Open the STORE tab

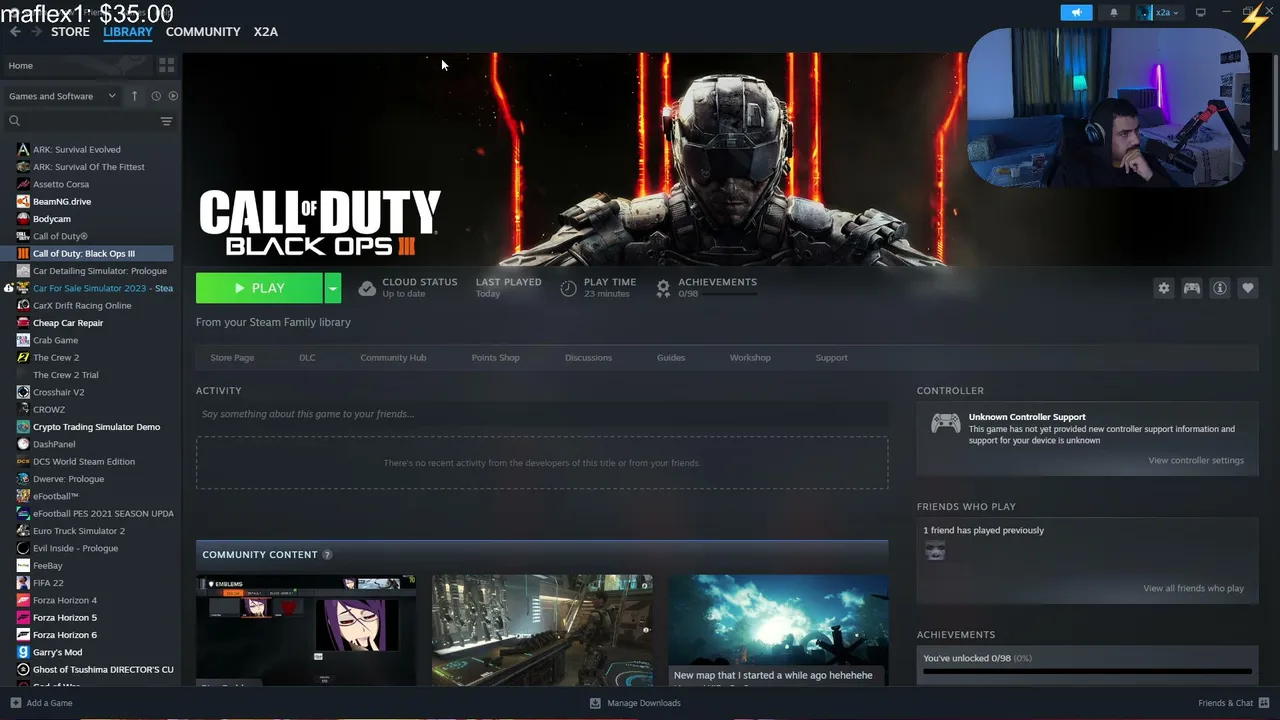(70, 32)
